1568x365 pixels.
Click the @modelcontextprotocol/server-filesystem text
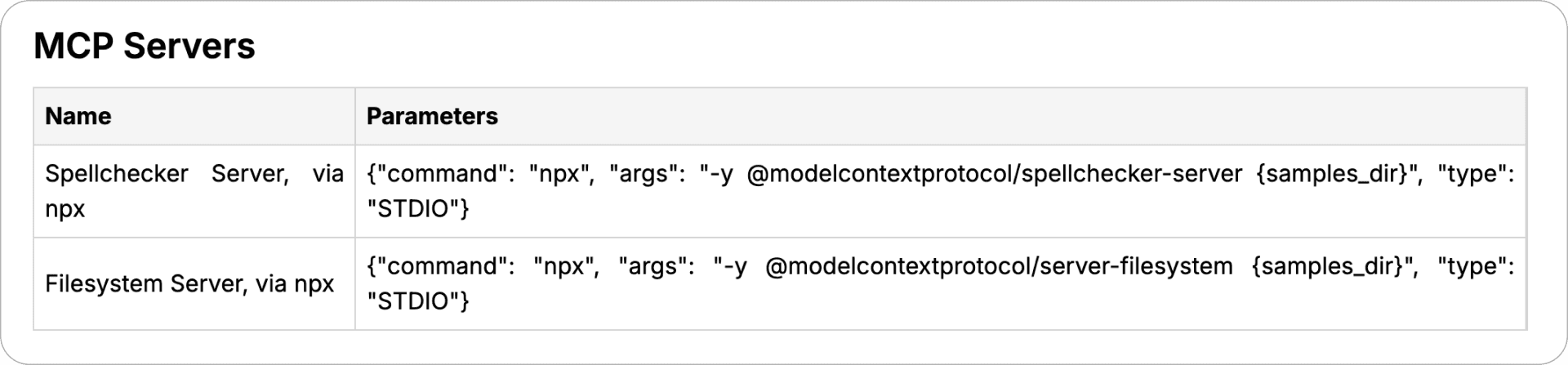(999, 266)
